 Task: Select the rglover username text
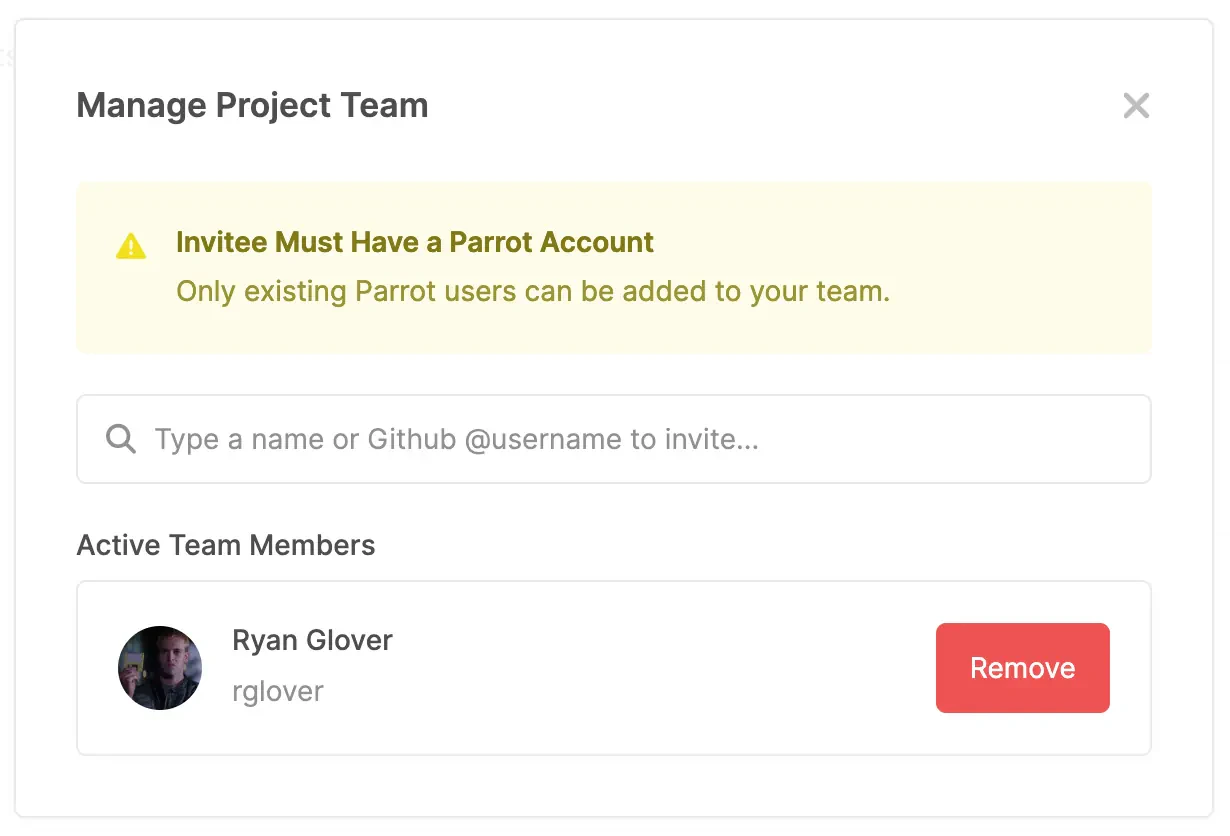point(277,691)
